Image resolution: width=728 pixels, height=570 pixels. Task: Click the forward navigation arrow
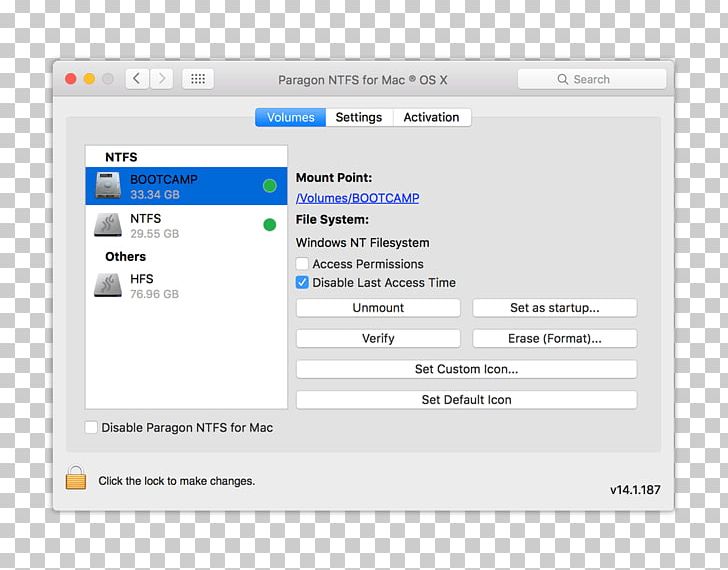(161, 79)
